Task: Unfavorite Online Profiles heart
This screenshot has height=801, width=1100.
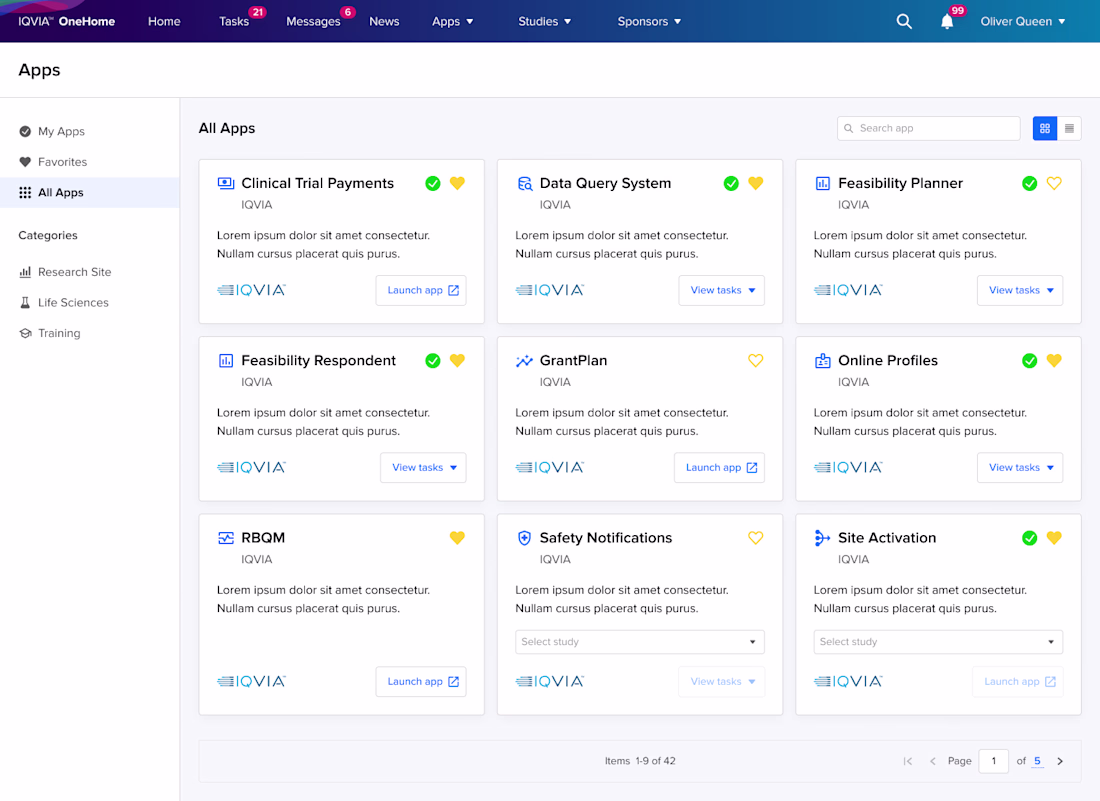Action: tap(1054, 361)
